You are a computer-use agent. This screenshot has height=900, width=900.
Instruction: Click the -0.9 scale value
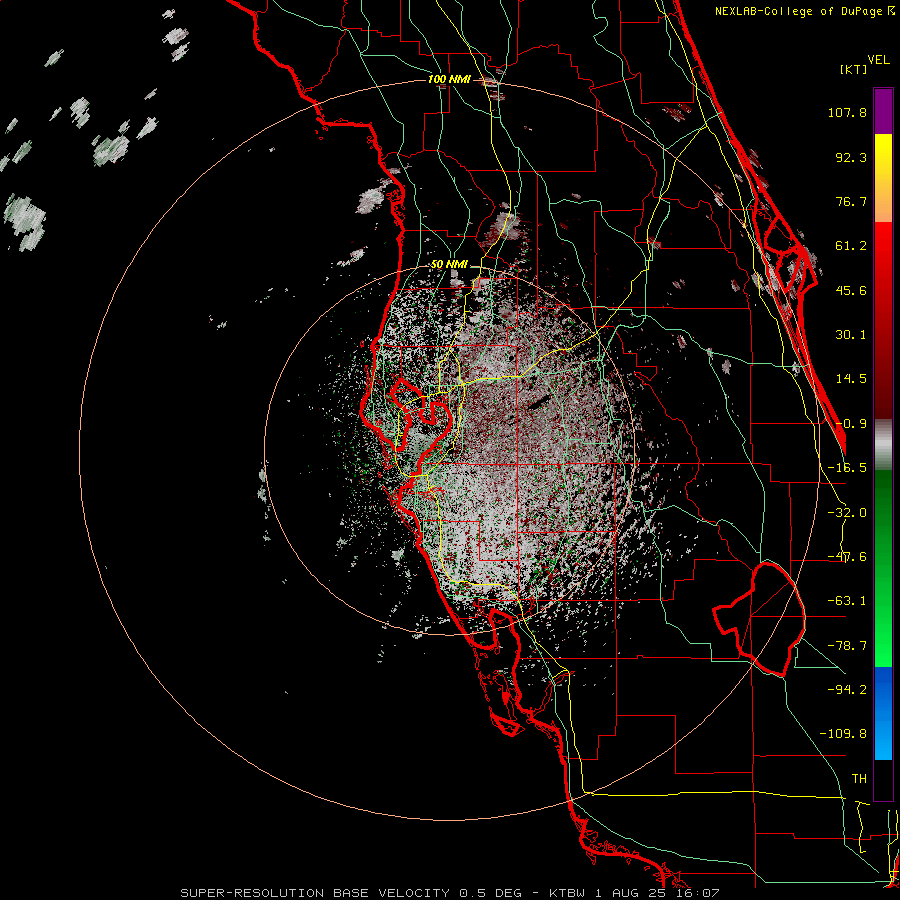click(x=851, y=424)
